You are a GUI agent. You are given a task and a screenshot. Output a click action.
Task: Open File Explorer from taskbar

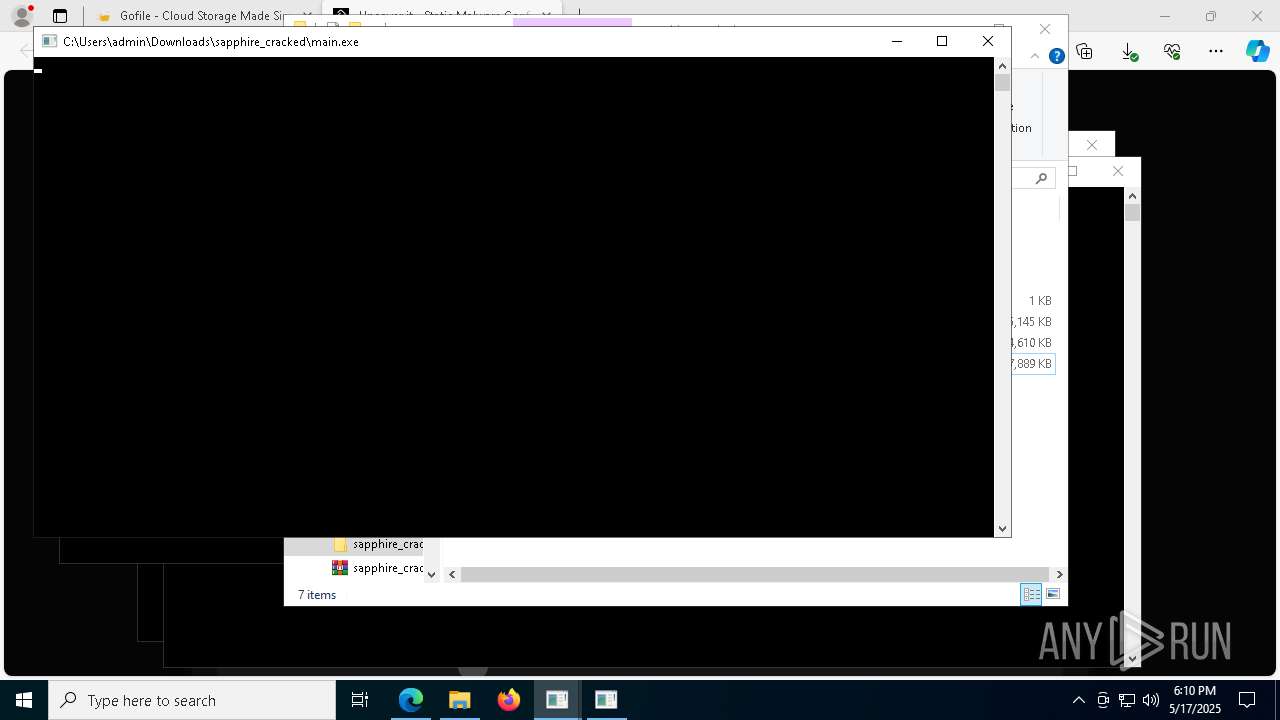[x=459, y=700]
